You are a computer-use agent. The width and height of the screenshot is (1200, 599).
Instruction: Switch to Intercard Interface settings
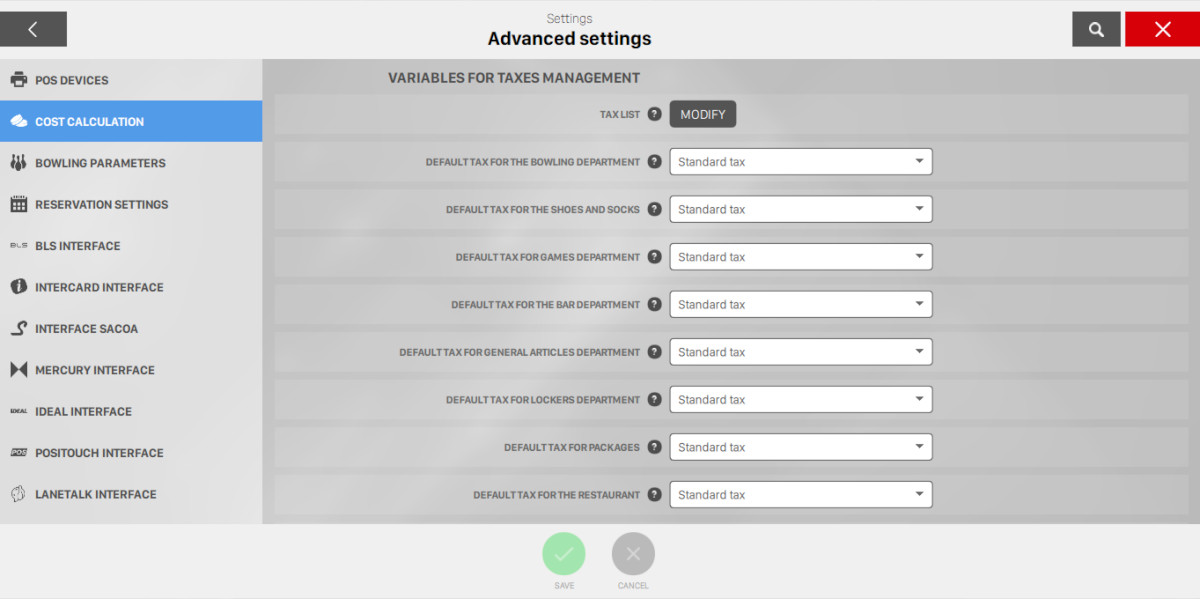[99, 287]
